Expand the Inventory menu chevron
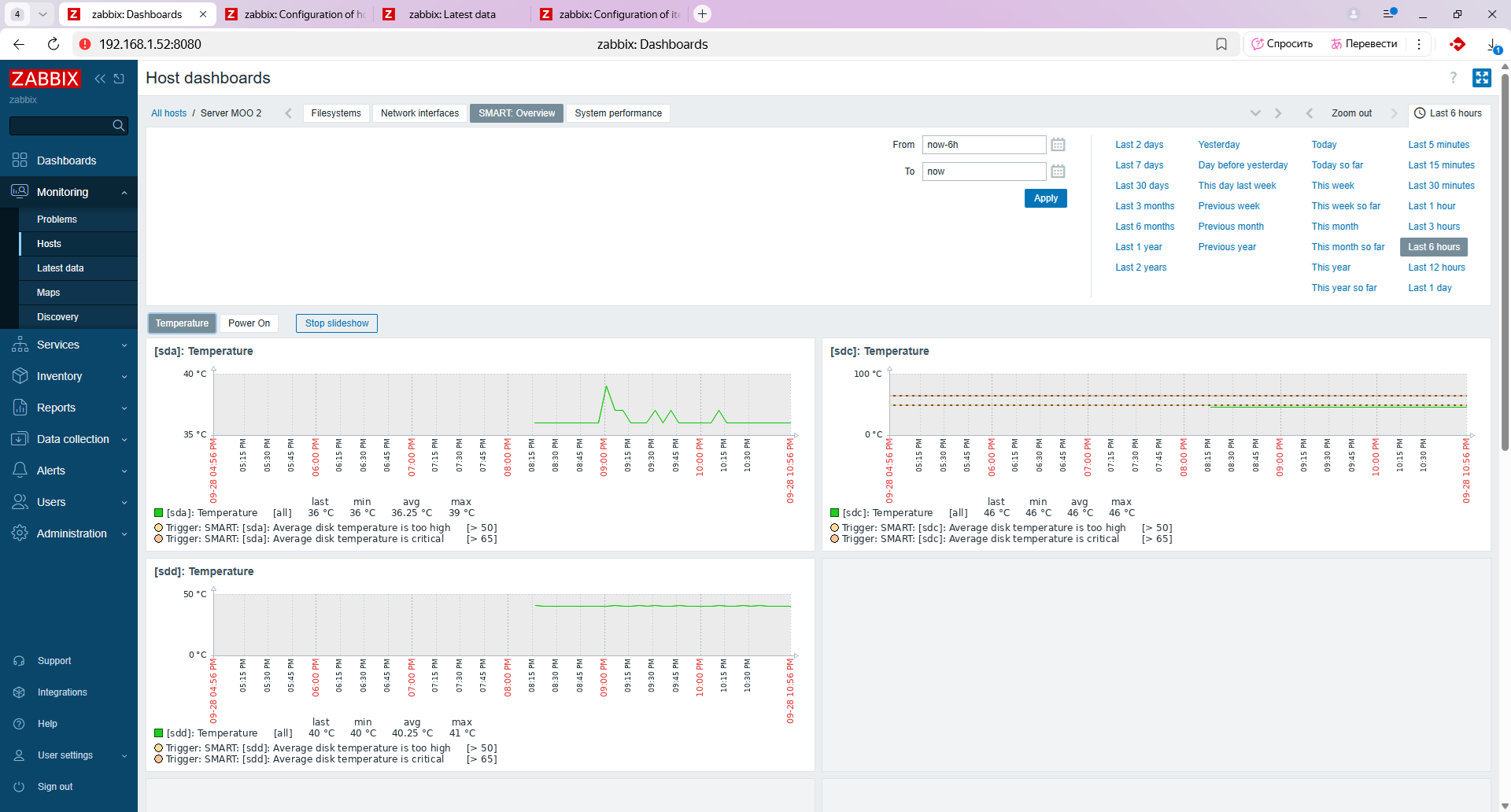The height and width of the screenshot is (812, 1511). click(124, 377)
